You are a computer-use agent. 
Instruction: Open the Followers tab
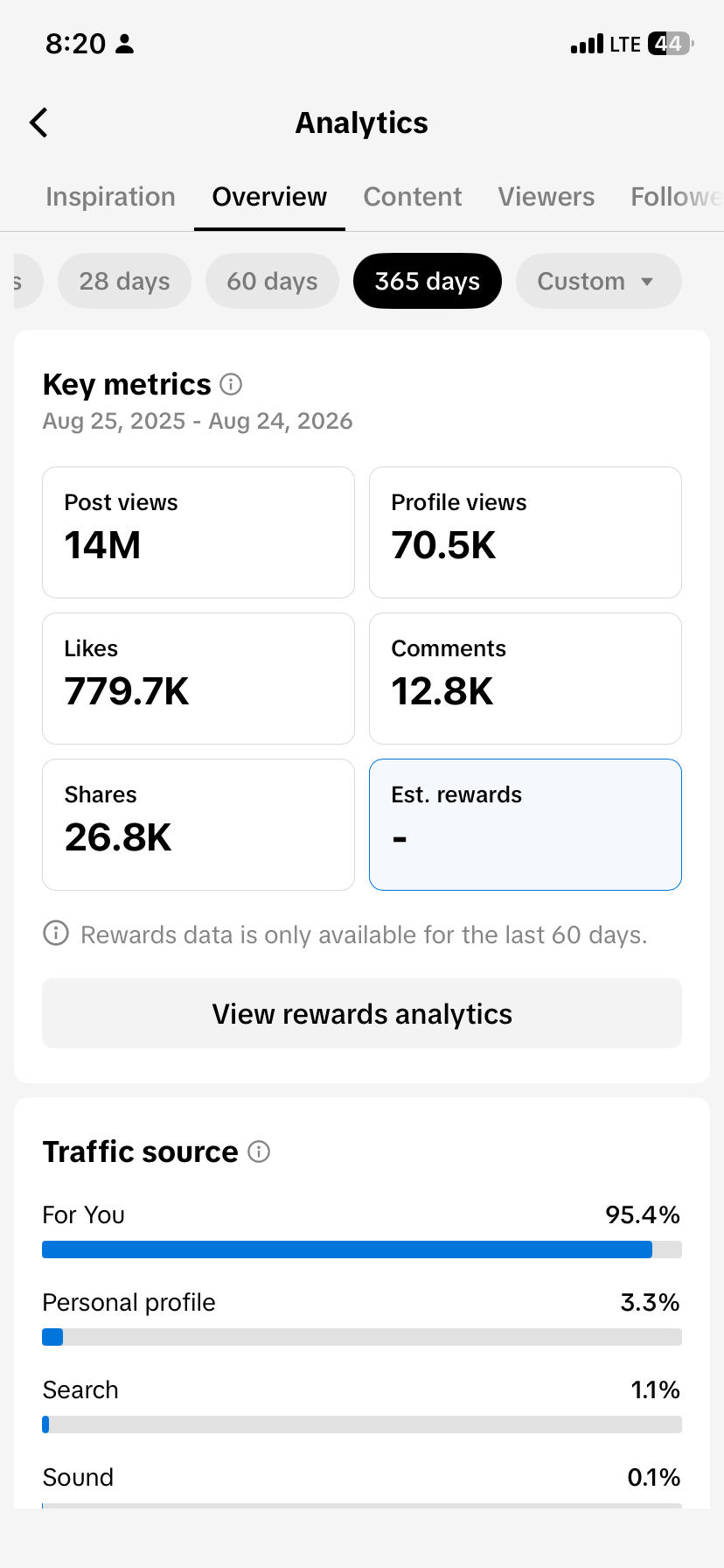click(677, 197)
